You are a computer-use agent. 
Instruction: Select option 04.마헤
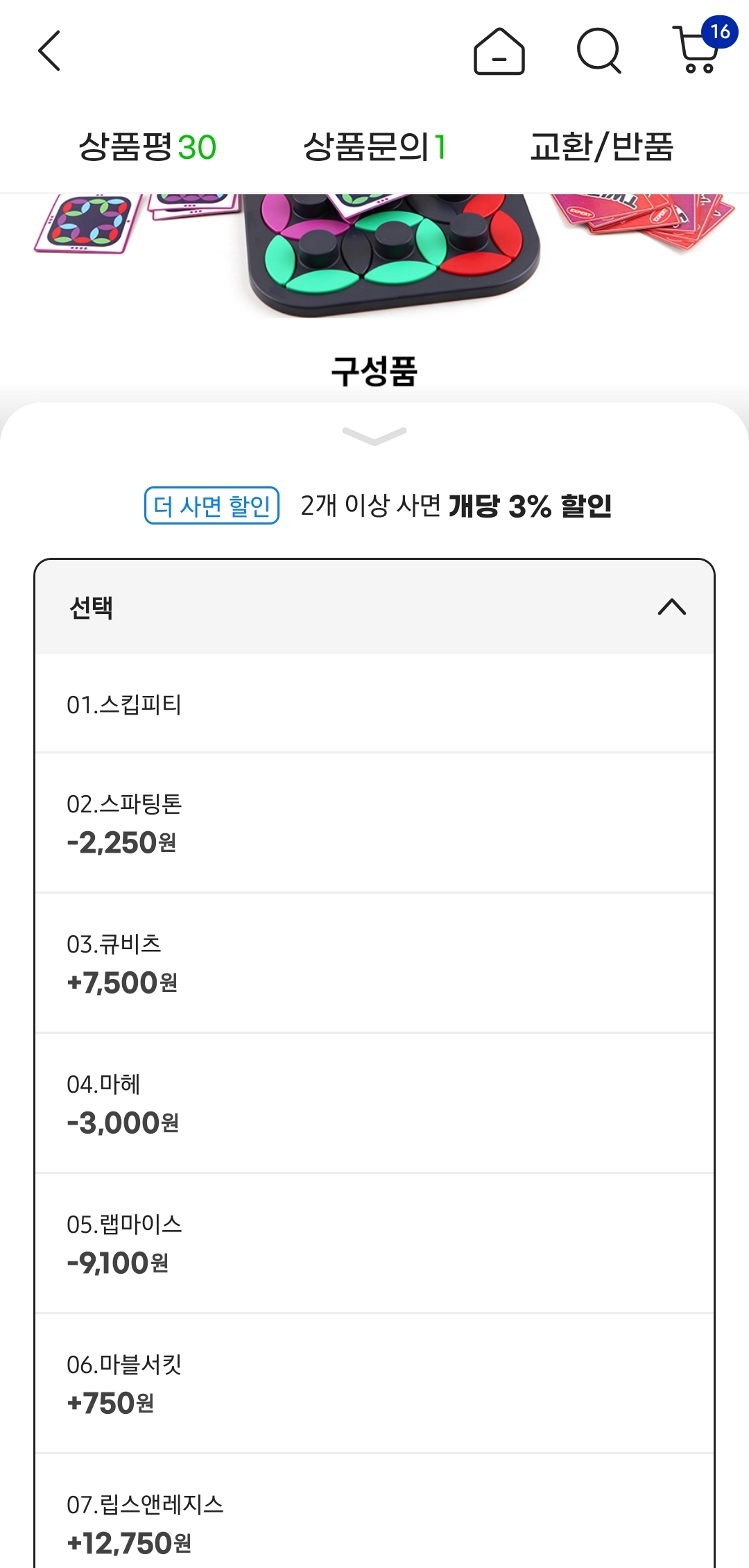(374, 1104)
